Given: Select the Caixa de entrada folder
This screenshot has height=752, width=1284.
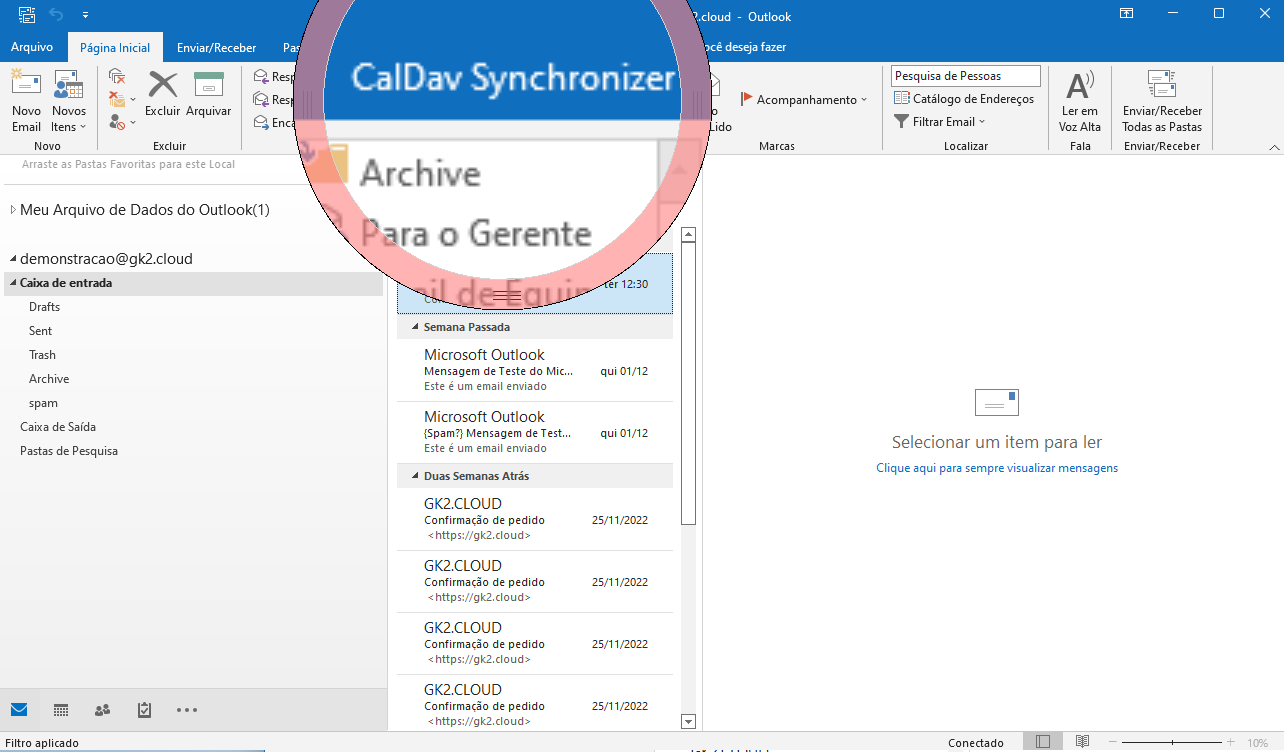Looking at the screenshot, I should coord(194,283).
